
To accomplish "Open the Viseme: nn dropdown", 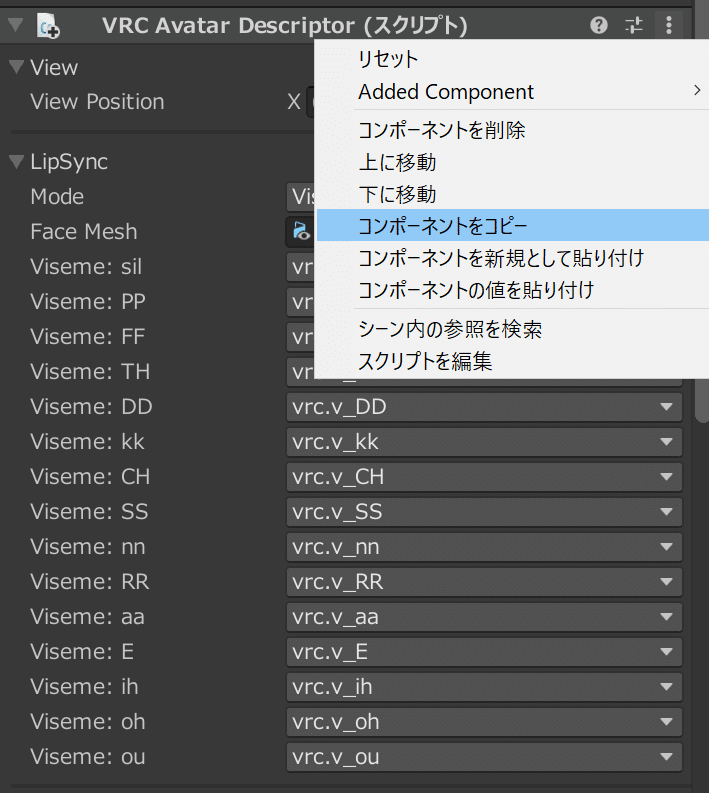I will pyautogui.click(x=484, y=547).
